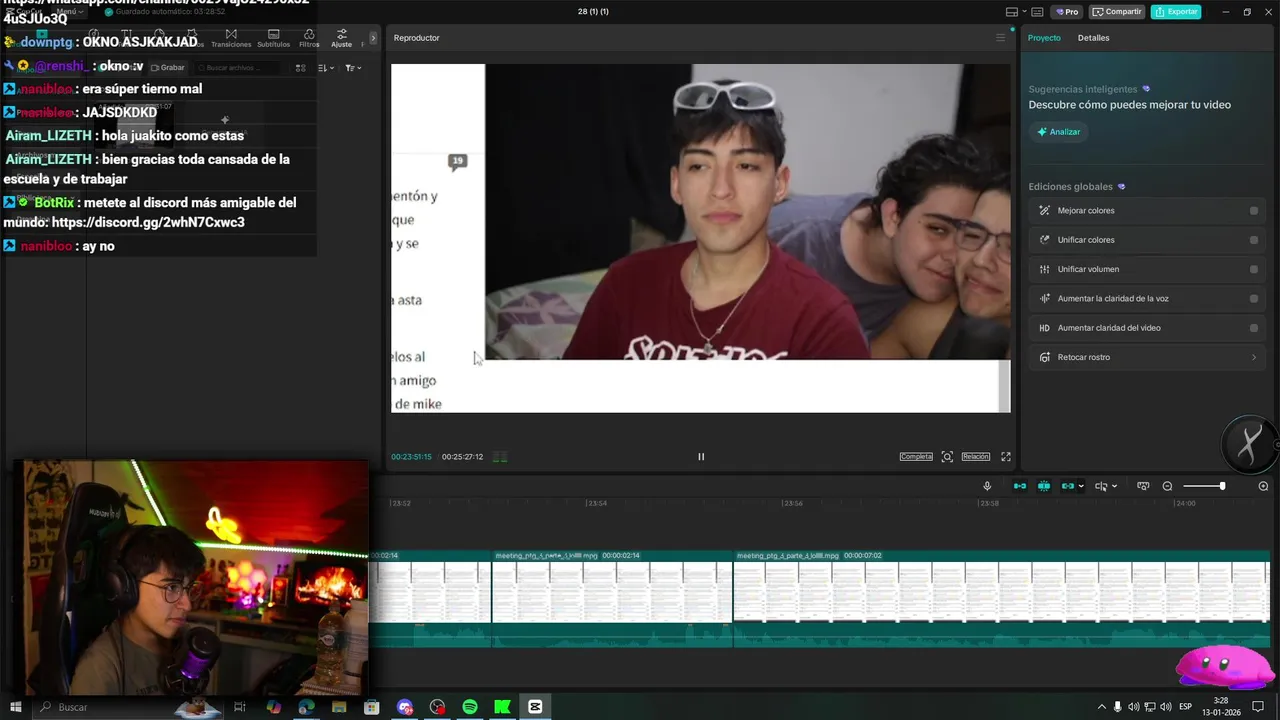Open Task View on the taskbar
Viewport: 1280px width, 720px height.
[x=240, y=707]
